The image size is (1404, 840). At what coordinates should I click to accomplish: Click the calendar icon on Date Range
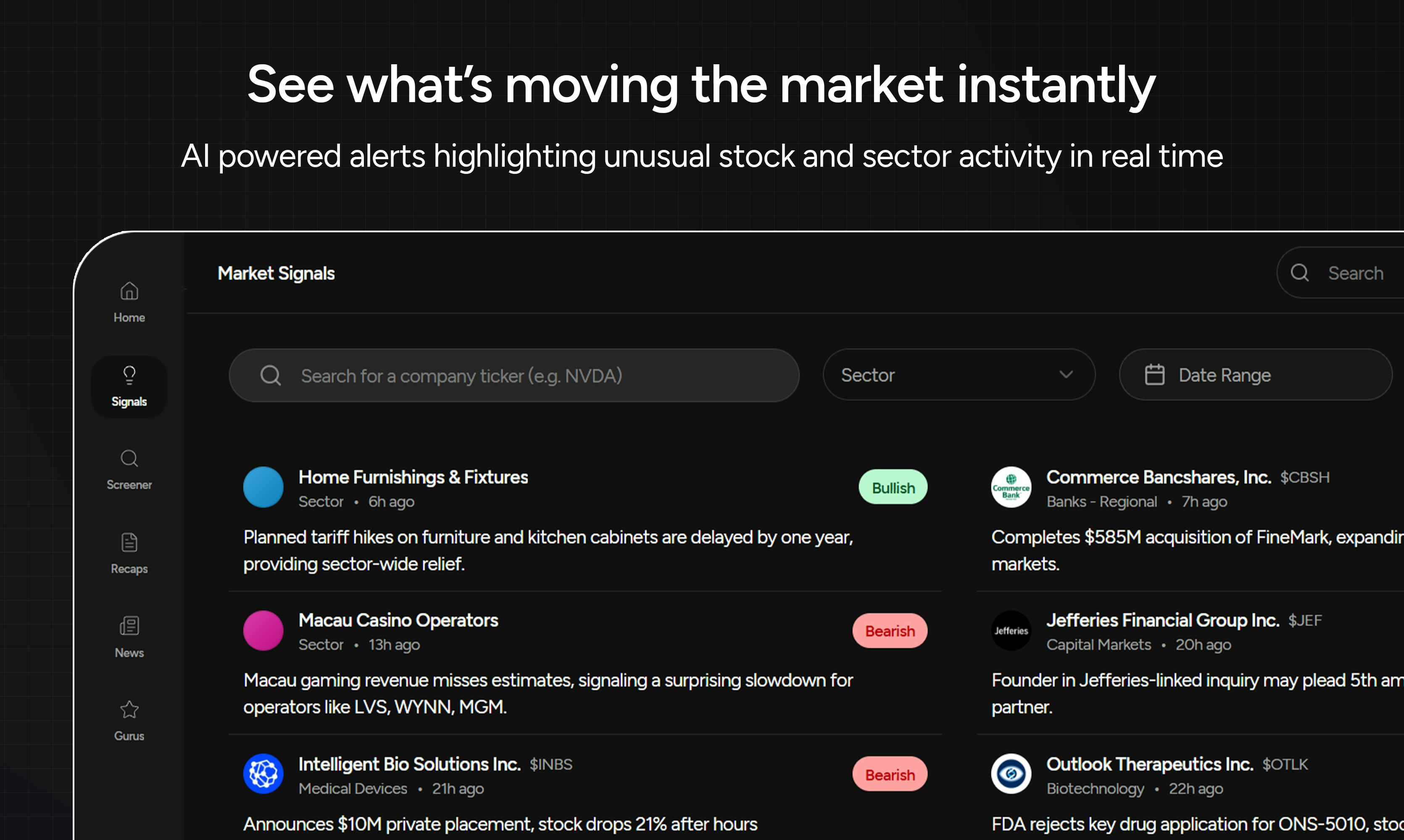click(1155, 374)
